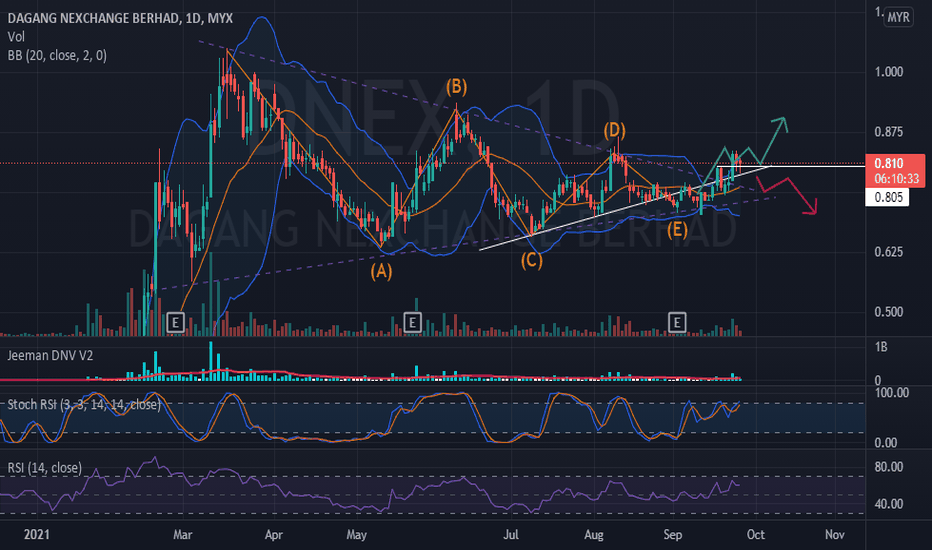Click the 0.875 price axis label

point(889,132)
